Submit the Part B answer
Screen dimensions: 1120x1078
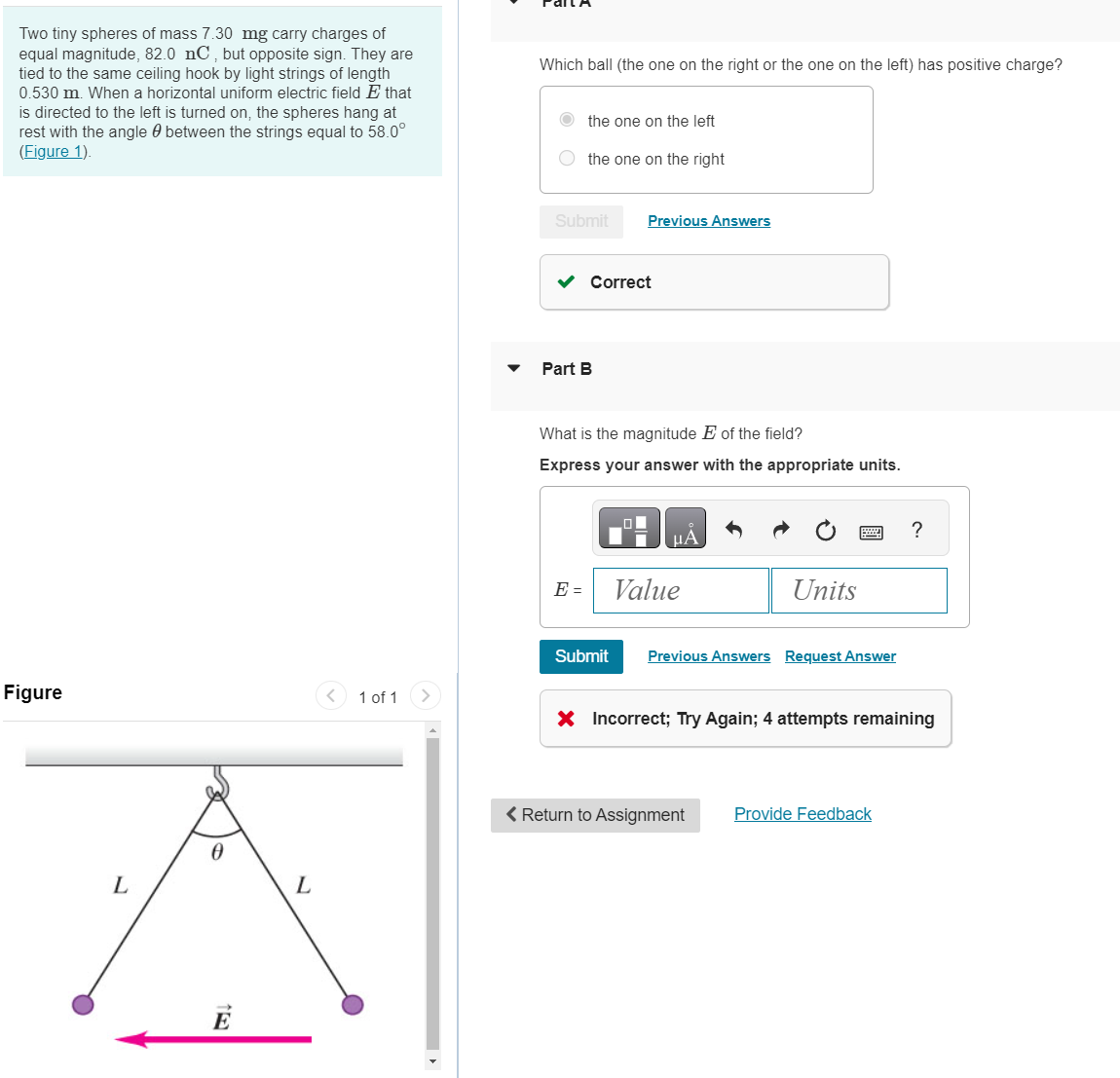point(580,656)
